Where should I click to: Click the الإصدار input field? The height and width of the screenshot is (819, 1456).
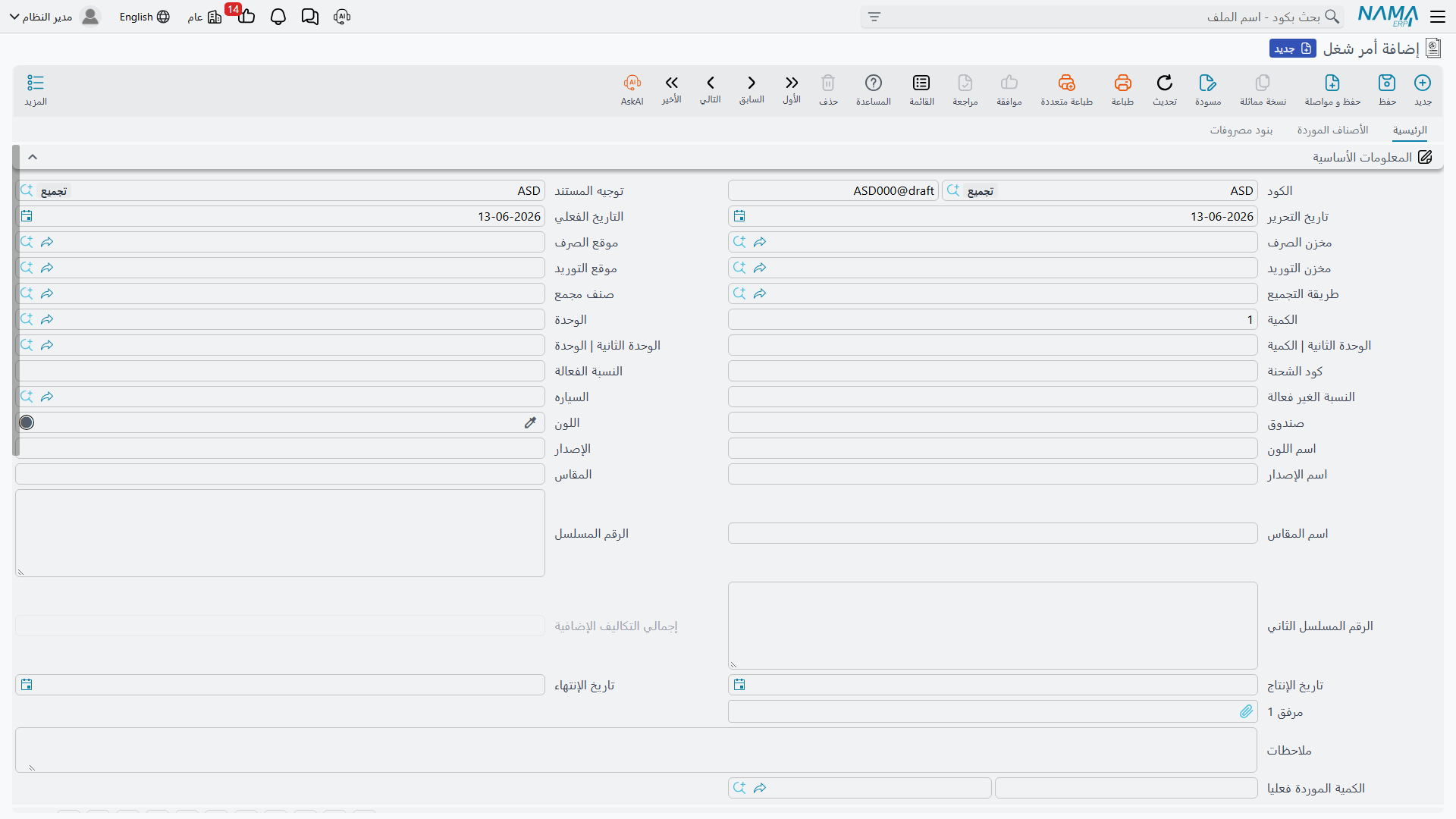pos(280,449)
